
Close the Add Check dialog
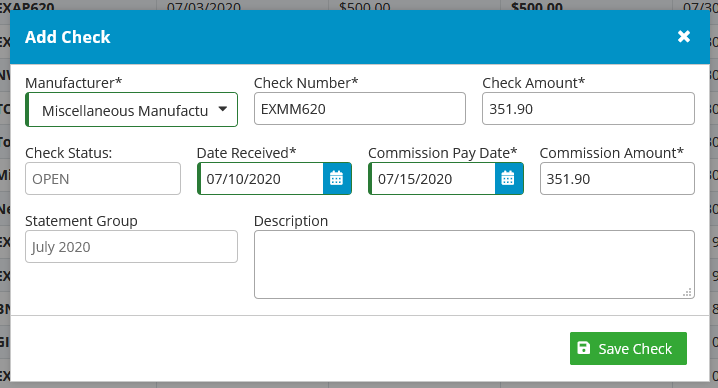(684, 36)
